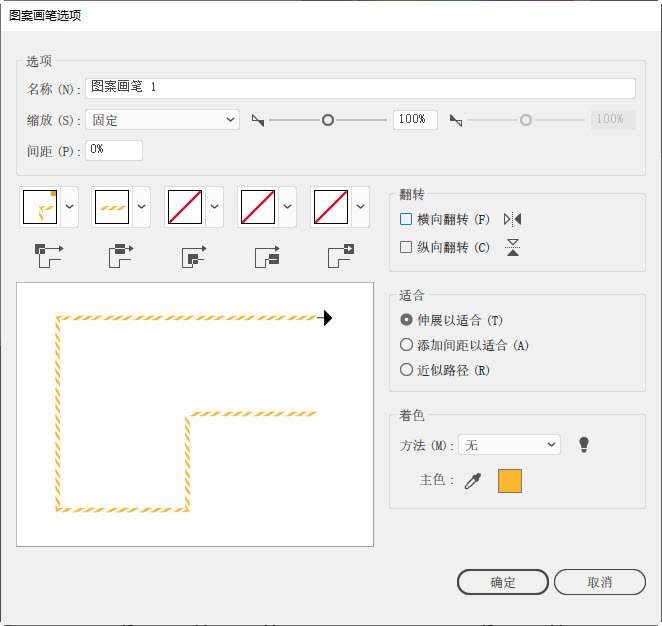Select the side tile thumbnail
This screenshot has width=662, height=626.
(x=112, y=206)
